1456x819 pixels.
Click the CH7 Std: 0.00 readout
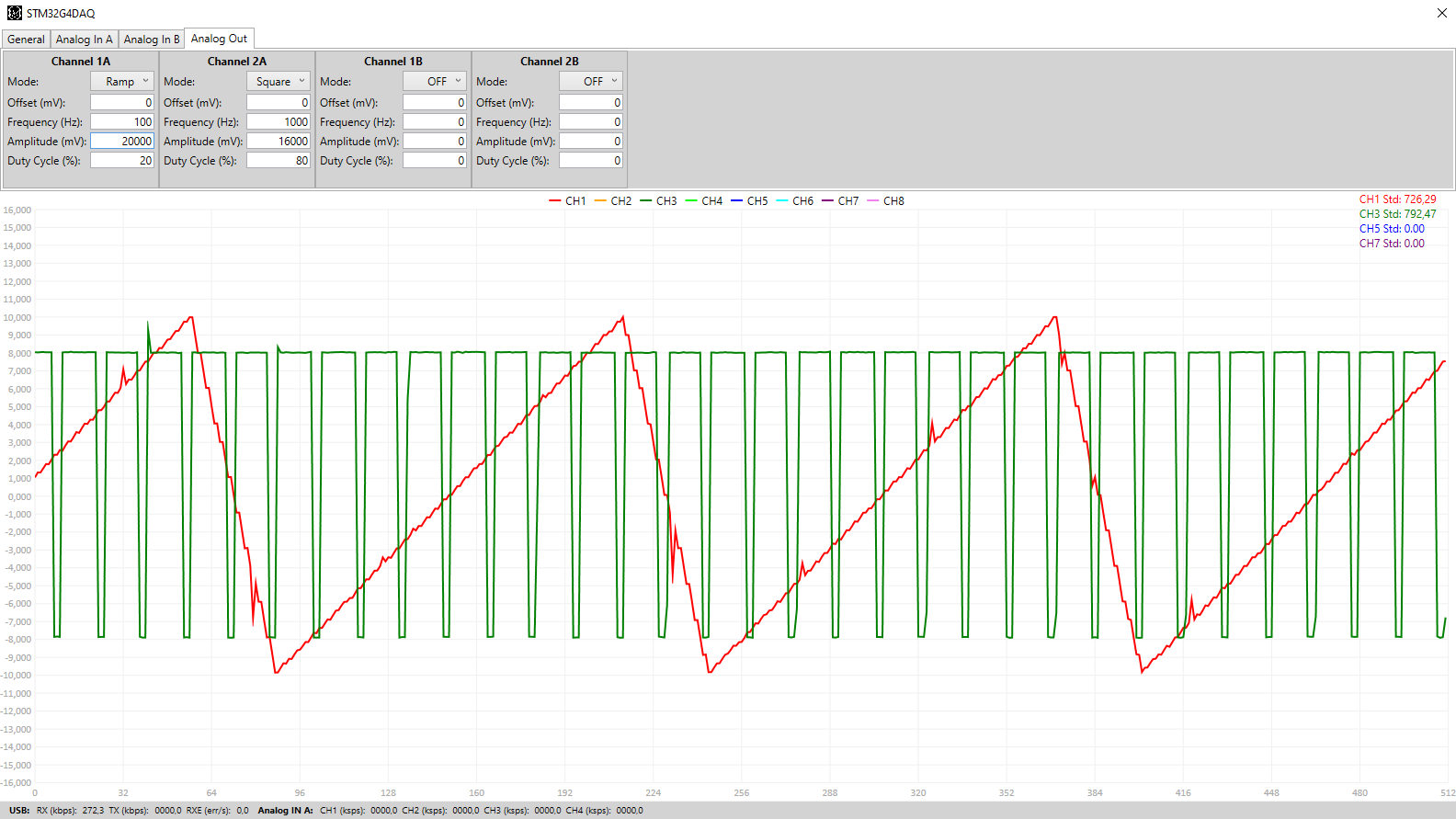[x=1392, y=243]
